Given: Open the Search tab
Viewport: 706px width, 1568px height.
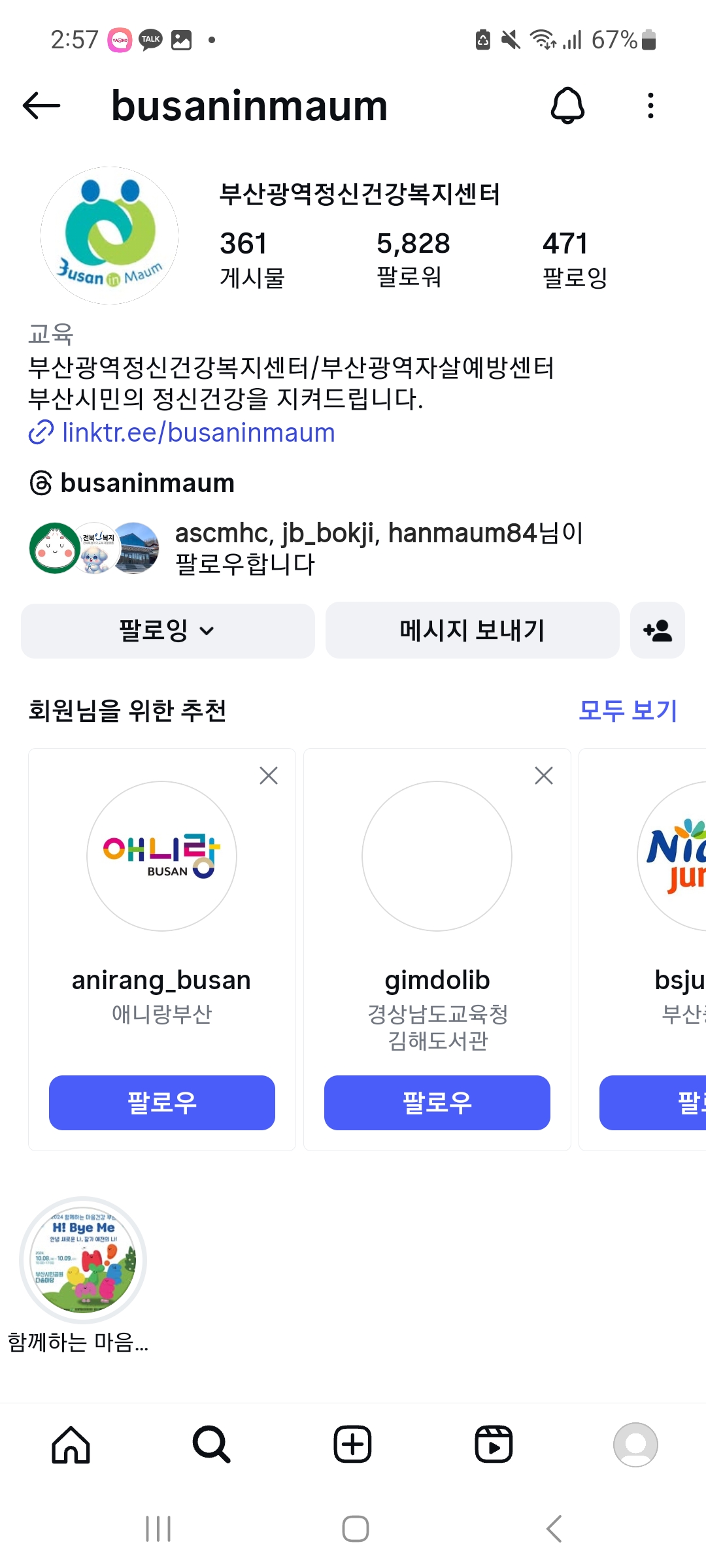Looking at the screenshot, I should [x=212, y=1445].
